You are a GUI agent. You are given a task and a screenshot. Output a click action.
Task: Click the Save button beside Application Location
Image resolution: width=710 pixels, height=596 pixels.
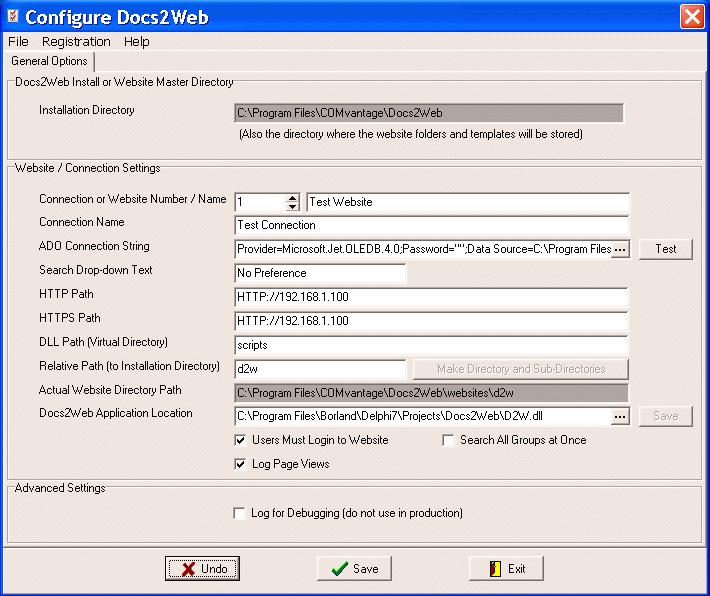tap(666, 416)
